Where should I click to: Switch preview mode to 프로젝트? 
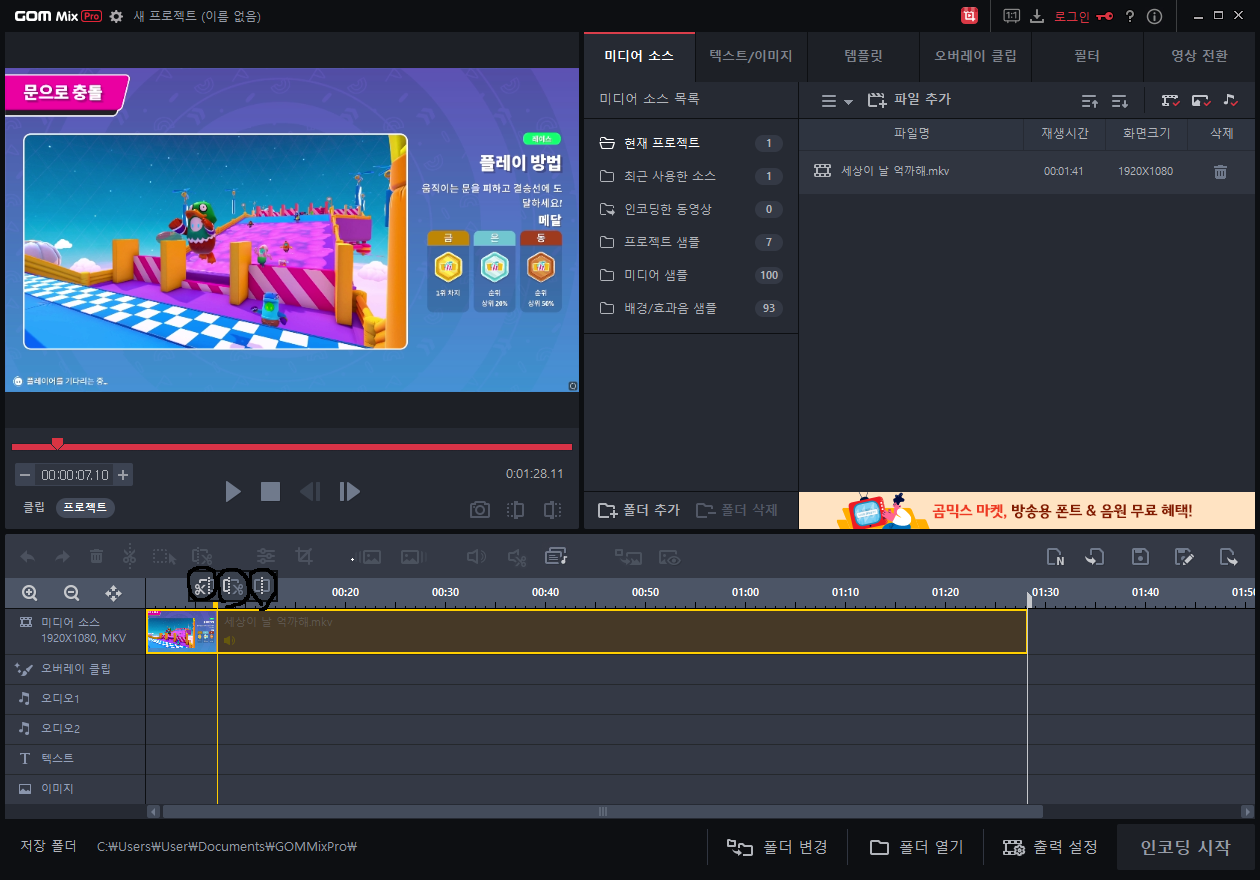click(85, 507)
